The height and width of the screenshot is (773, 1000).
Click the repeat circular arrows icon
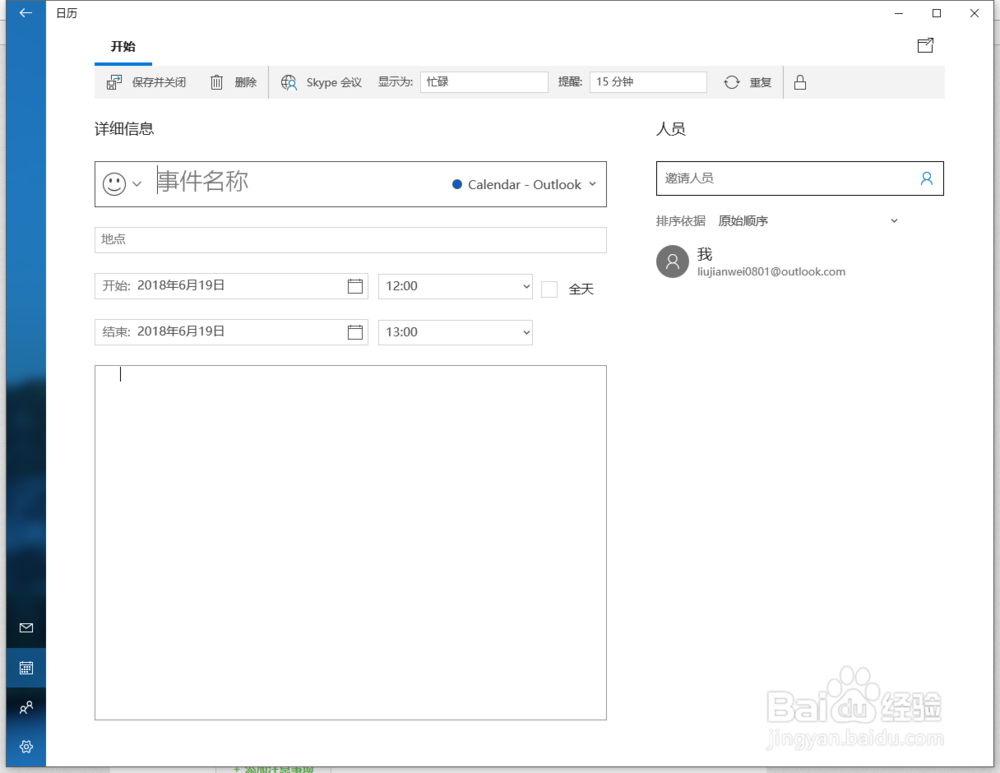[732, 82]
